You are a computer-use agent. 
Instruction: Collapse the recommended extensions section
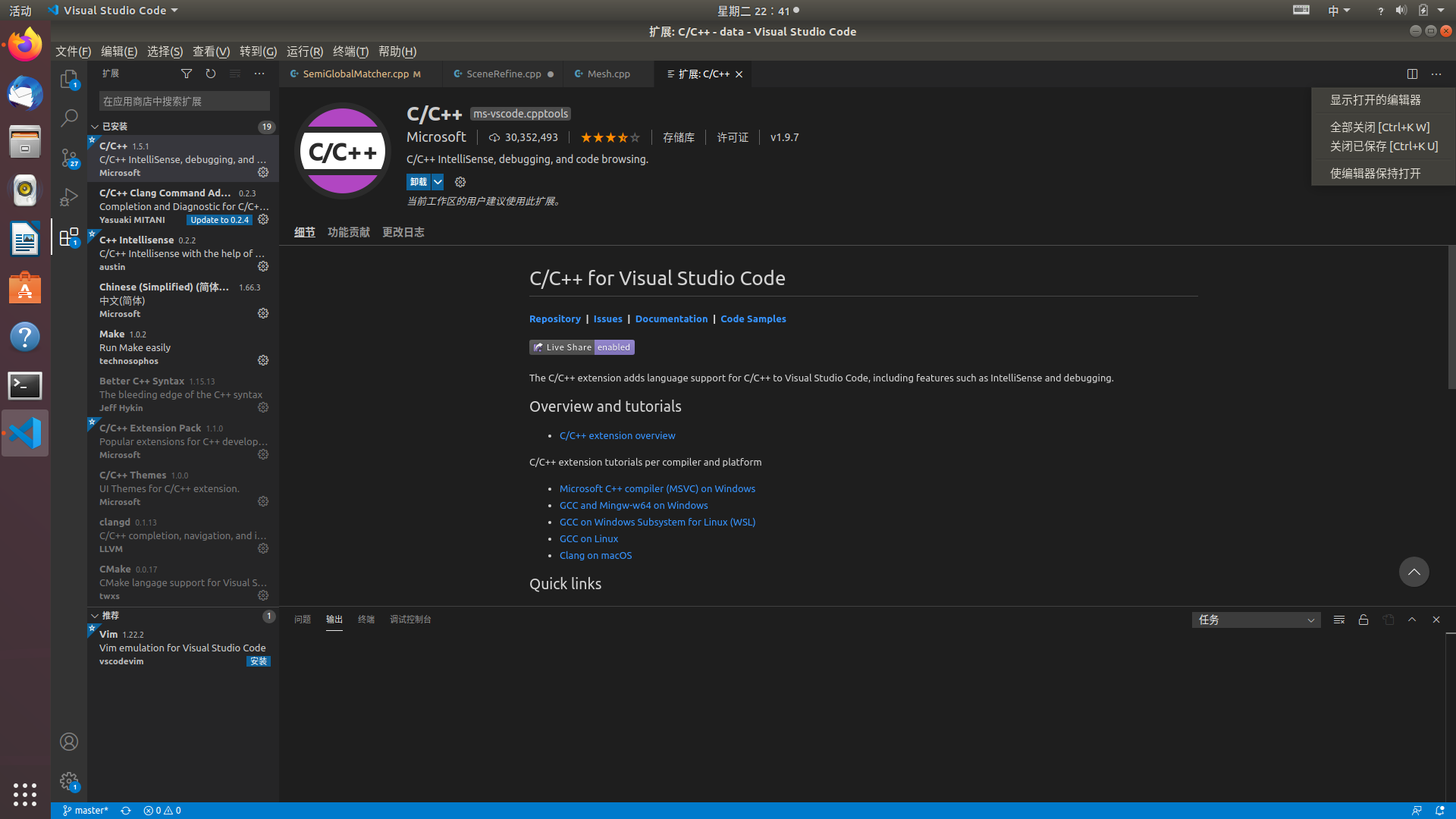pyautogui.click(x=95, y=616)
